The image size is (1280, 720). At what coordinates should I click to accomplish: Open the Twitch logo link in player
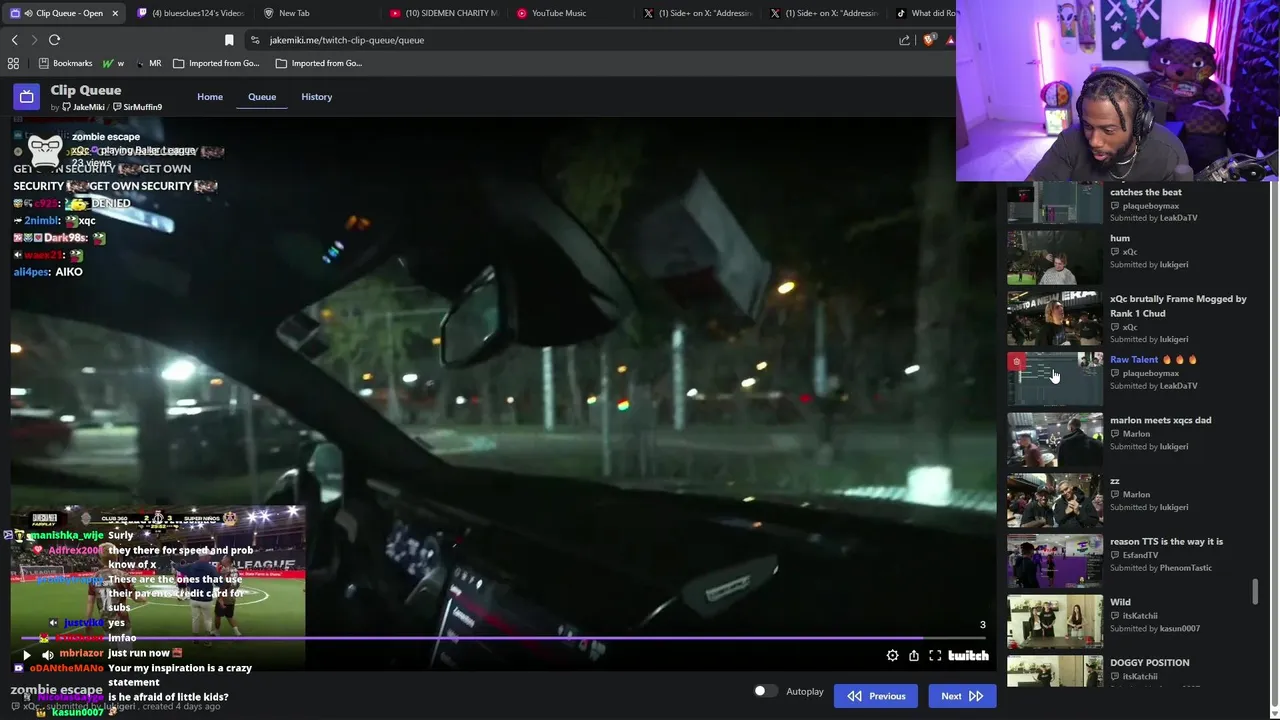pos(968,656)
